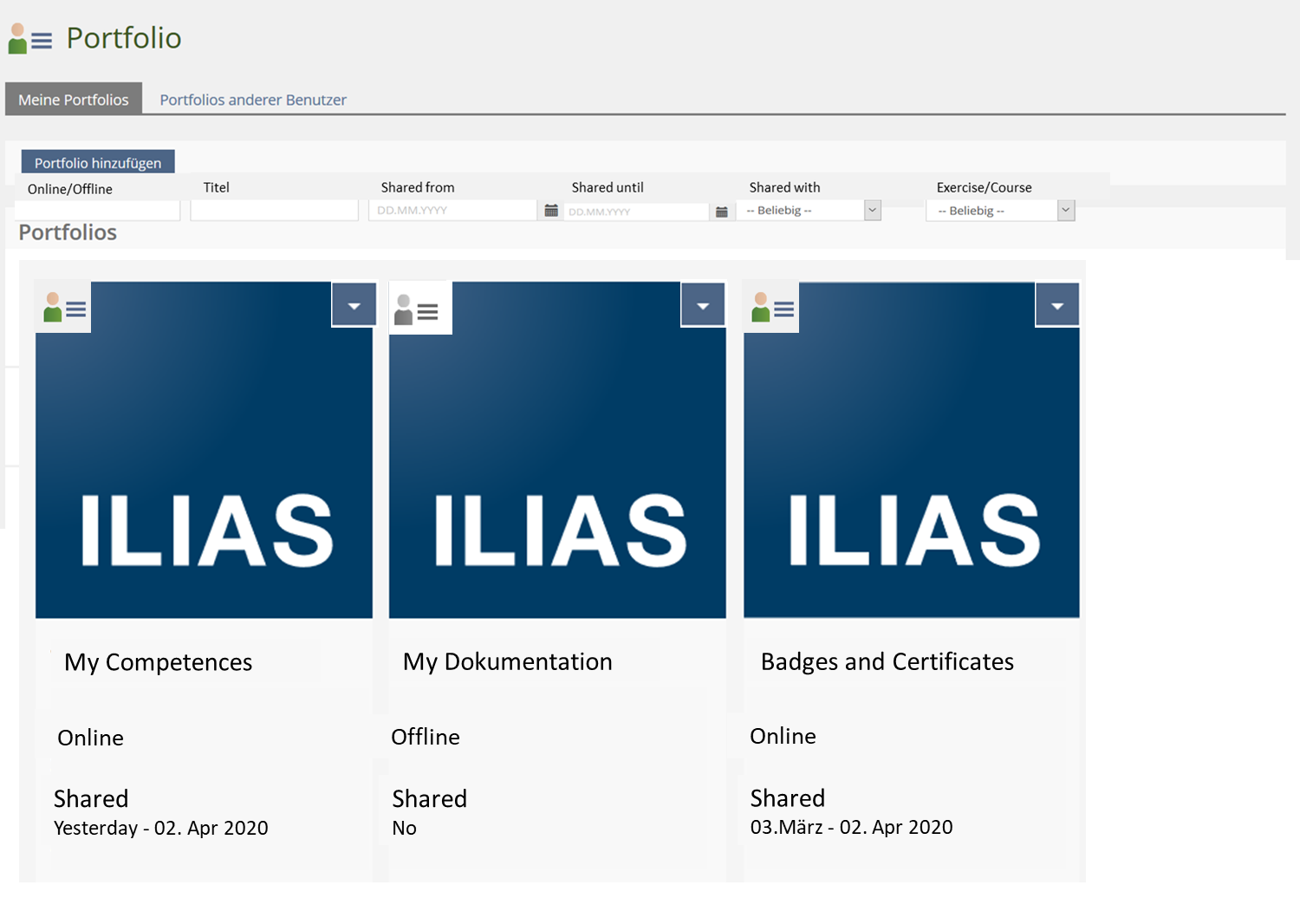
Task: Click portfolio icon on My Competences card
Action: pyautogui.click(x=64, y=308)
